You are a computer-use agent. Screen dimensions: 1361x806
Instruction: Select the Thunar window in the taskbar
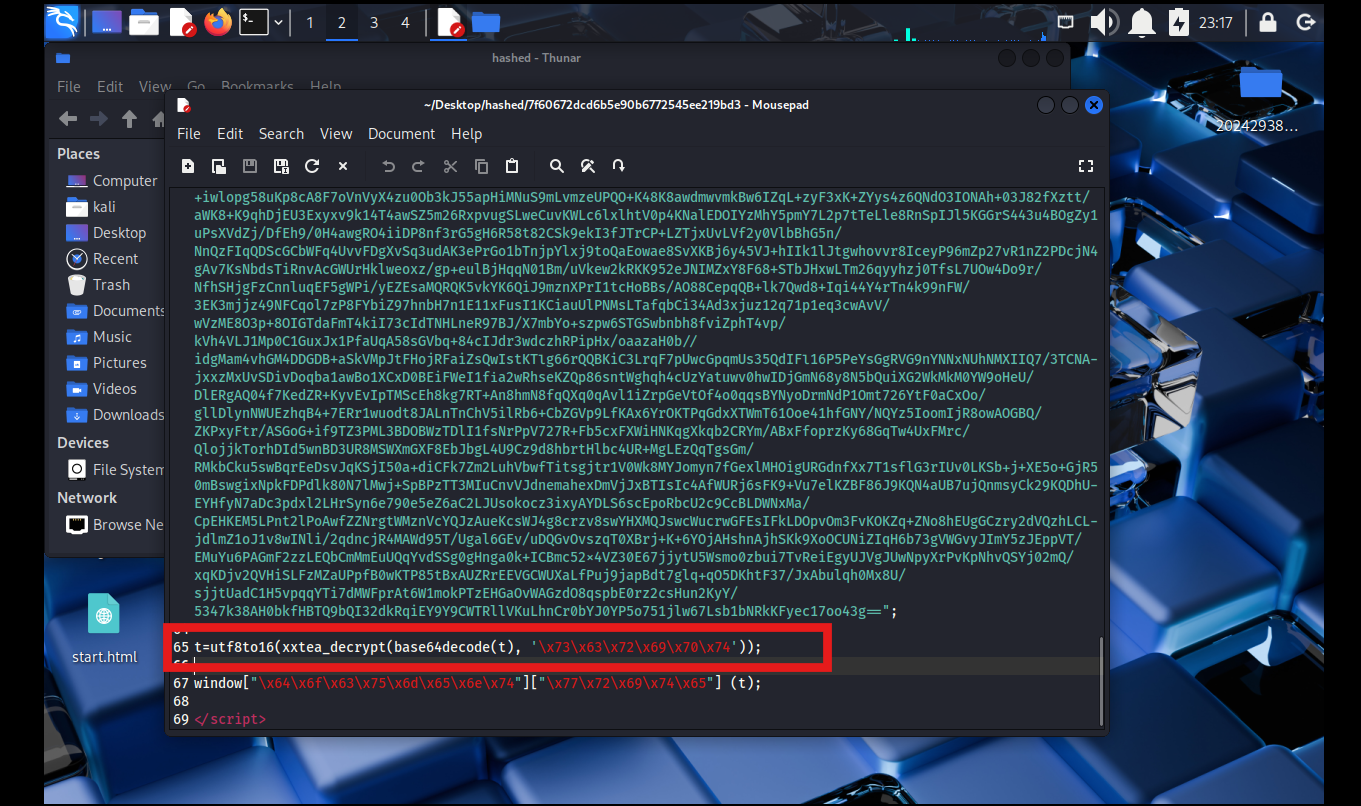tap(486, 22)
